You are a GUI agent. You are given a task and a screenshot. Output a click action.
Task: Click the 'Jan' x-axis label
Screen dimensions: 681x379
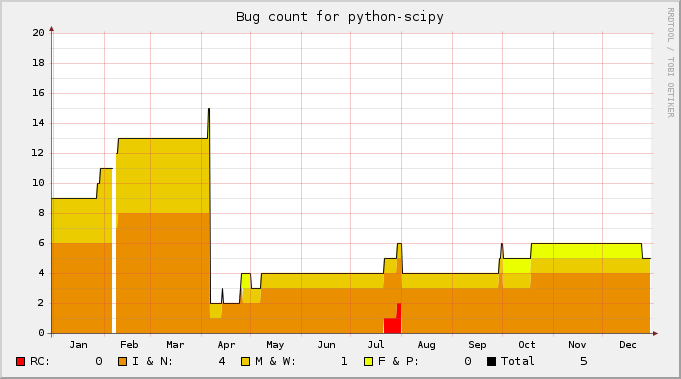(x=79, y=345)
